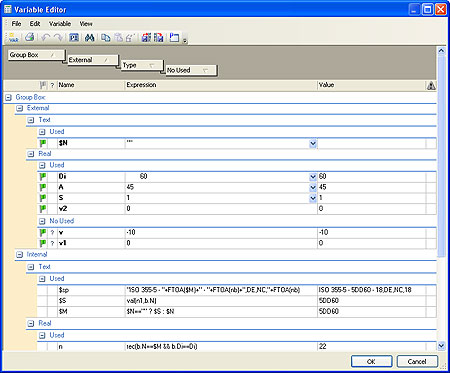Screen dimensions: 450x373
Task: Collapse the External tree node
Action: 20,108
